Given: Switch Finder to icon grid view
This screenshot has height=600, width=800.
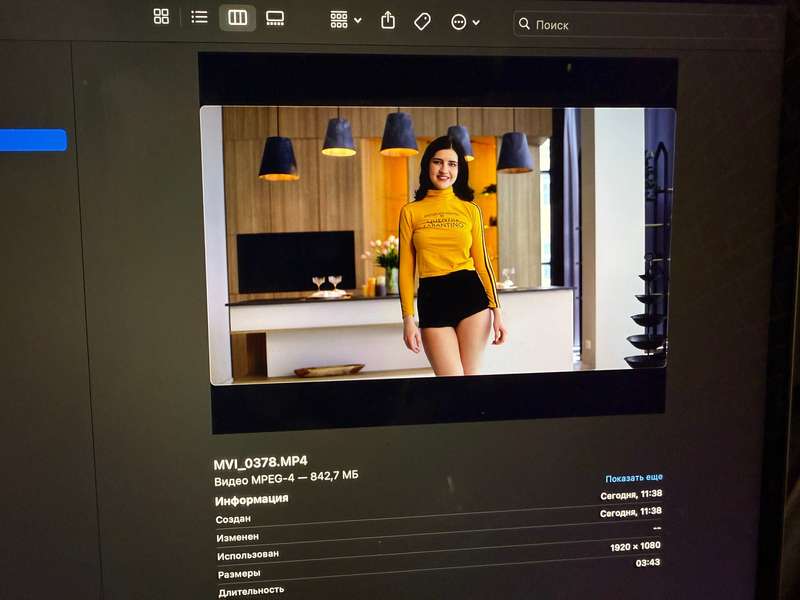Looking at the screenshot, I should [161, 16].
